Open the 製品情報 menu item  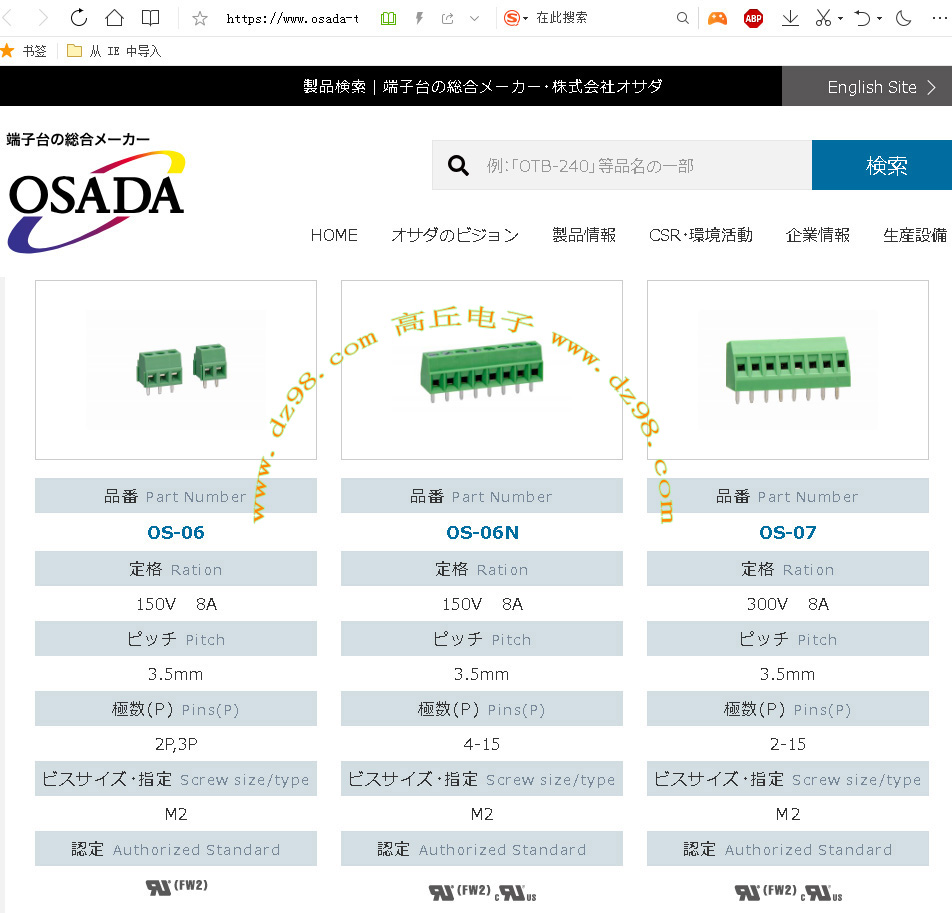584,235
